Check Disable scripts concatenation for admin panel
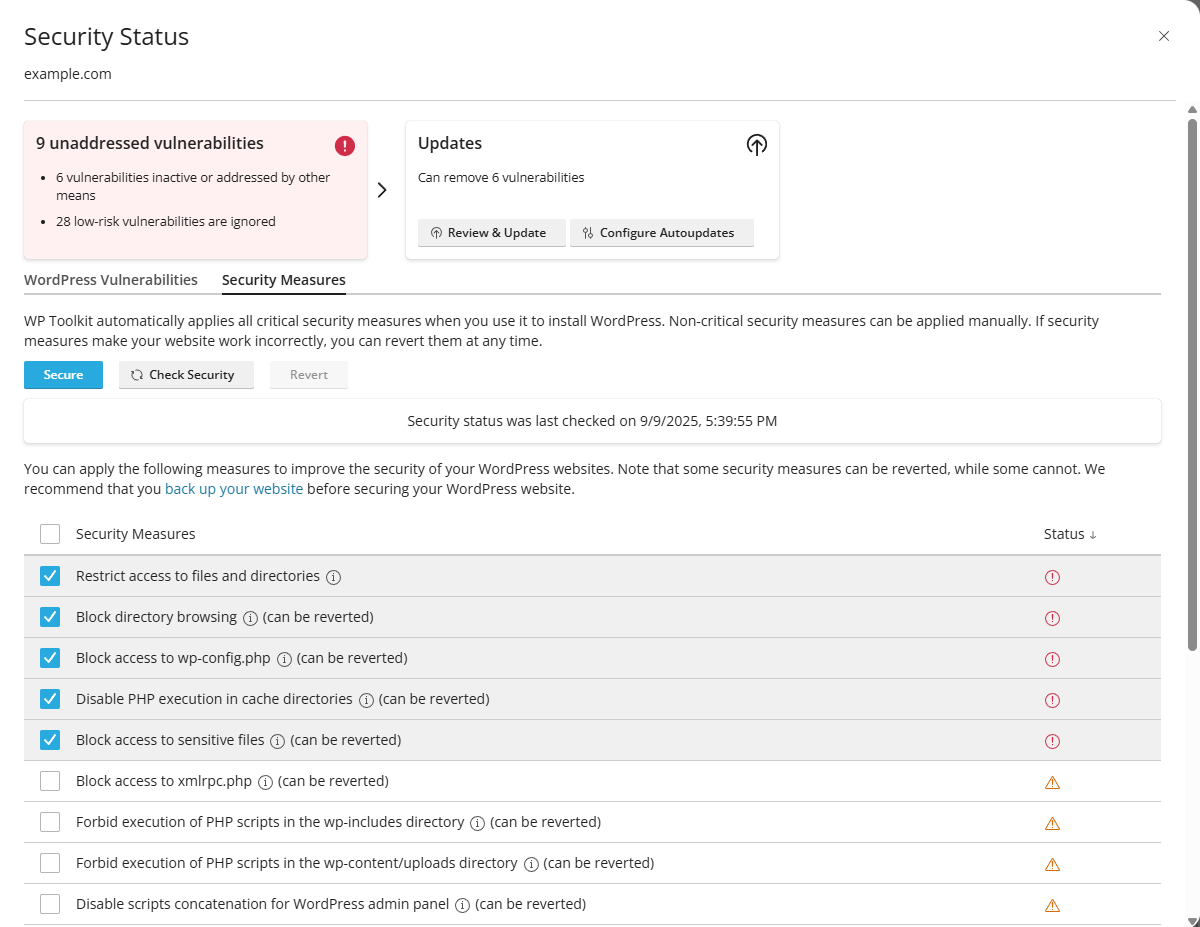This screenshot has height=927, width=1200. coord(50,904)
